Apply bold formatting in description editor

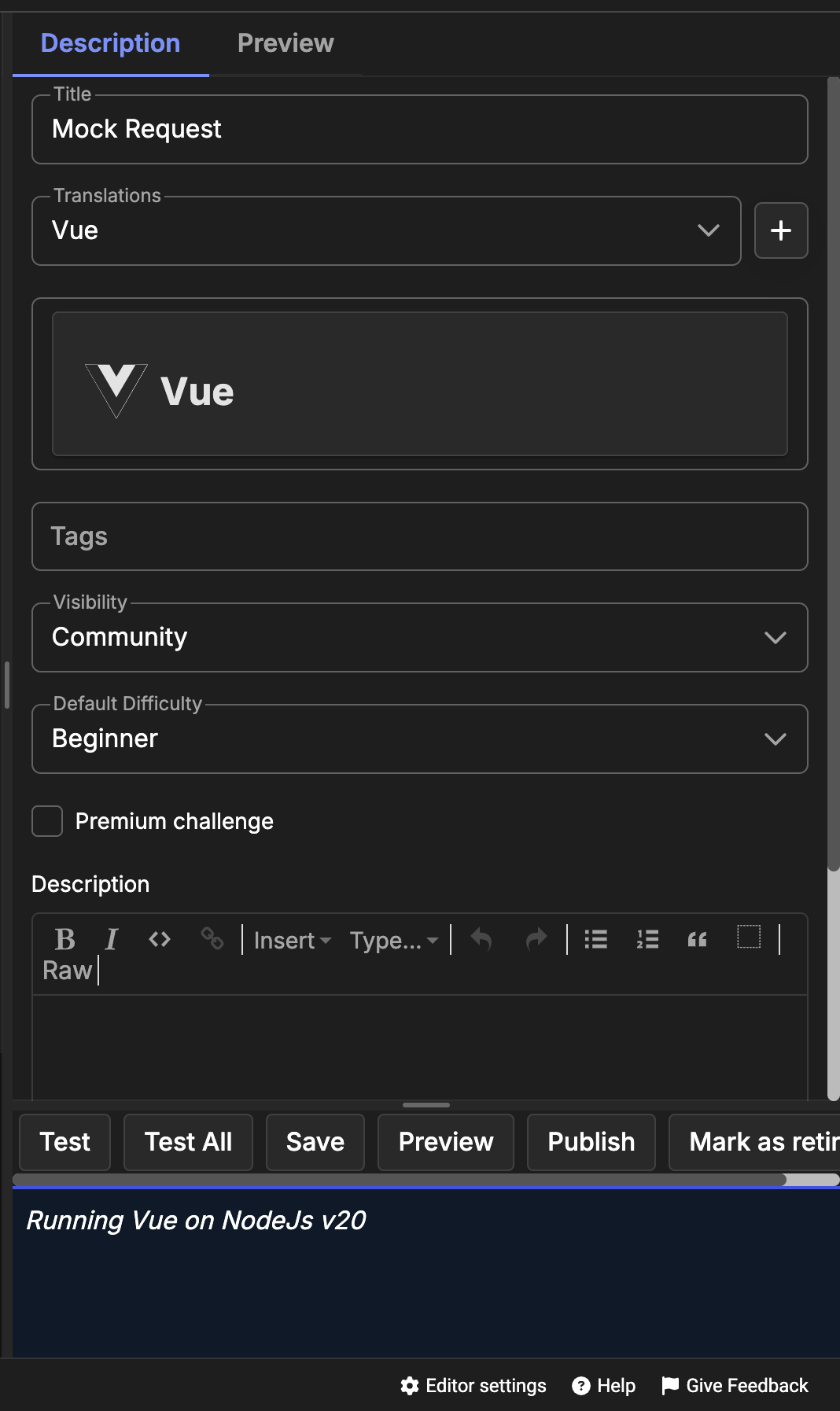65,939
